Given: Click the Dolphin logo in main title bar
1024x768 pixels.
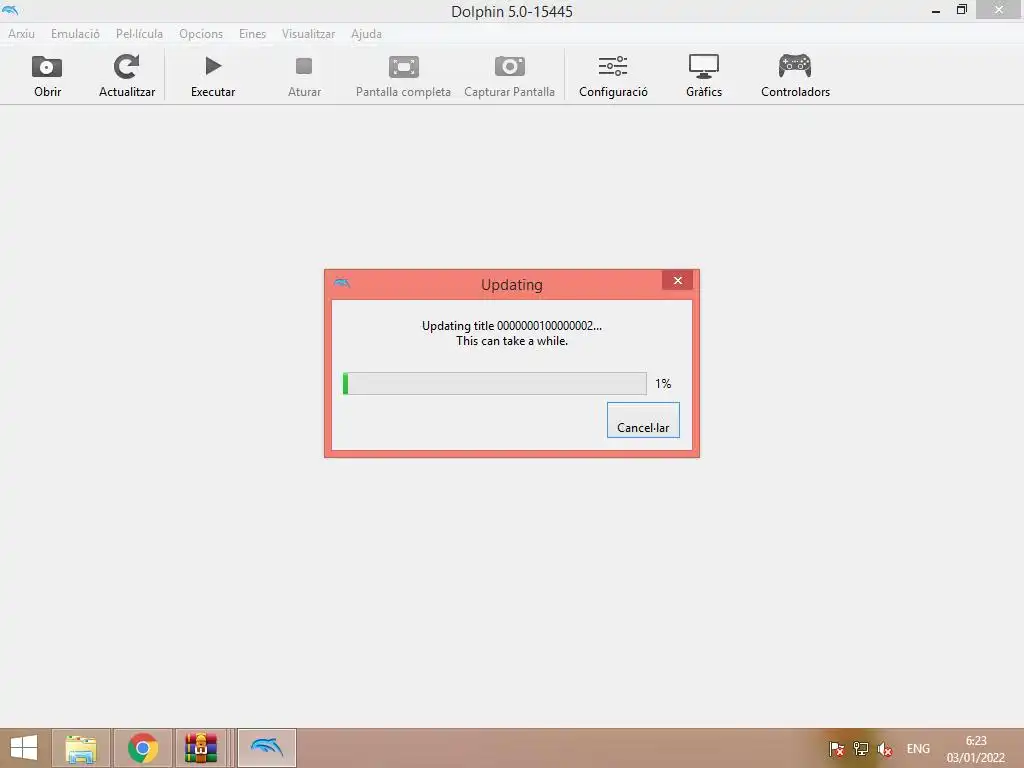Looking at the screenshot, I should 10,10.
